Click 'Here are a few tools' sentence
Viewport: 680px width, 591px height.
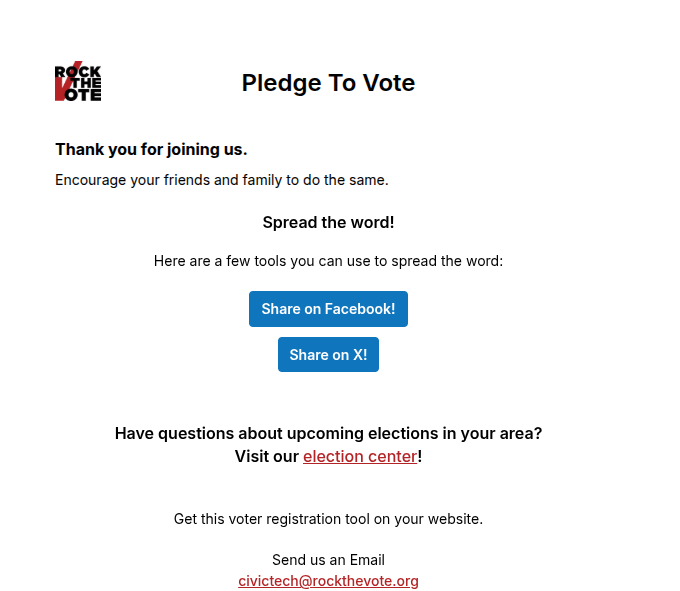point(328,261)
